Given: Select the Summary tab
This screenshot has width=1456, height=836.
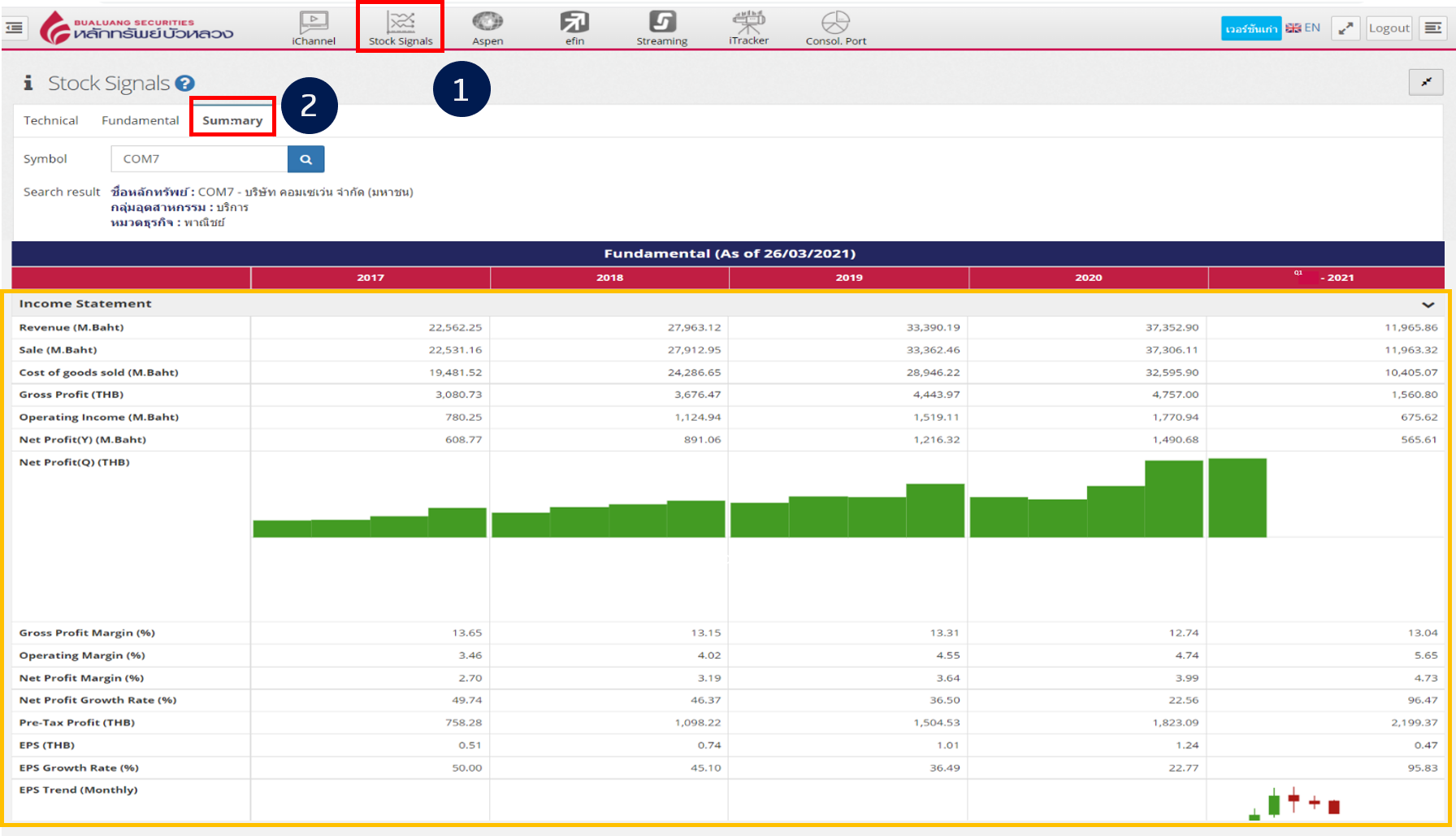Looking at the screenshot, I should 232,120.
